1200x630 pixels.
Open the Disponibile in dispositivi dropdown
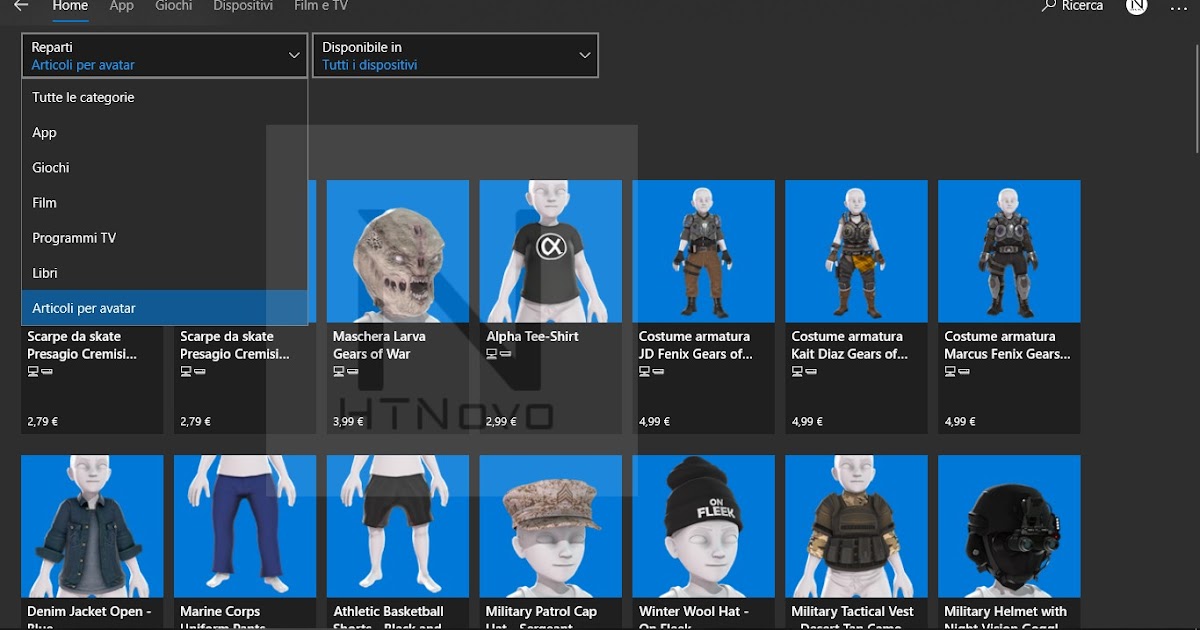[585, 55]
